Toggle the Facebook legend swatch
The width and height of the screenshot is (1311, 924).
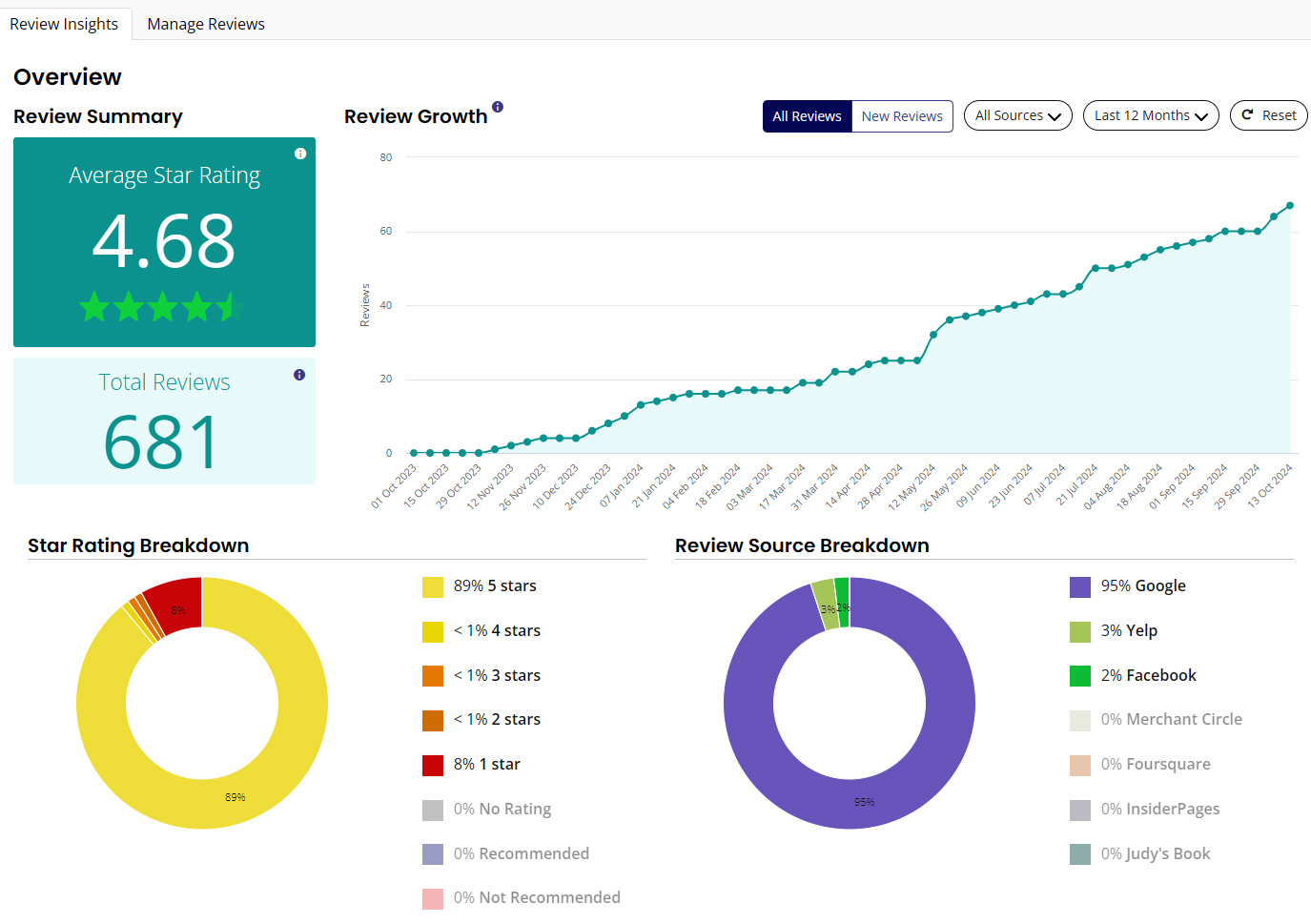(x=1080, y=676)
